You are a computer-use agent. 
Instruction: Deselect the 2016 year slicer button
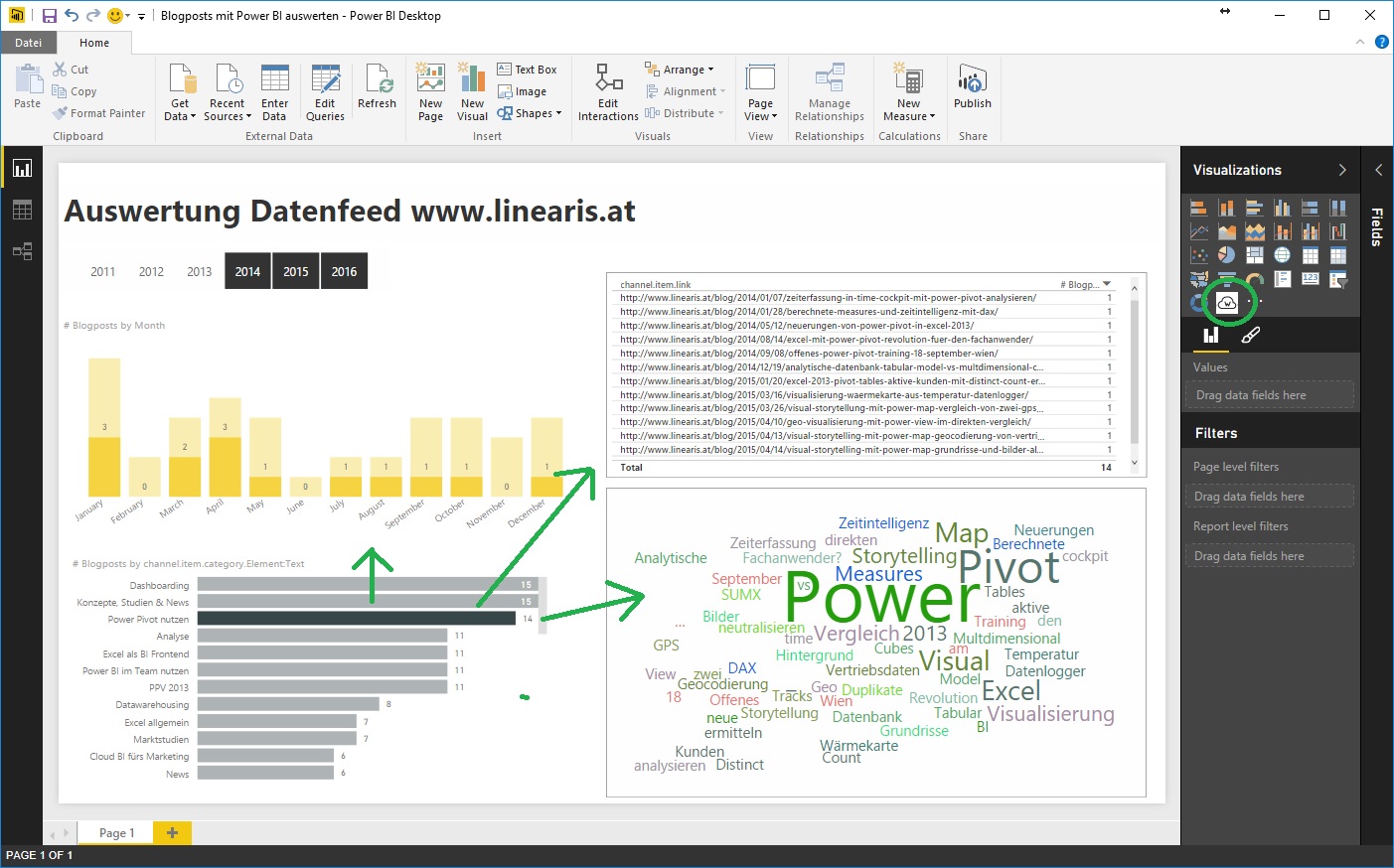344,271
